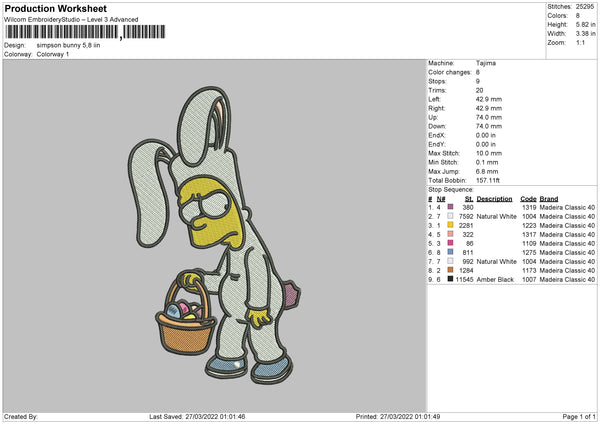This screenshot has width=600, height=424.
Task: Select the 'Amber Black' description
Action: coord(495,279)
